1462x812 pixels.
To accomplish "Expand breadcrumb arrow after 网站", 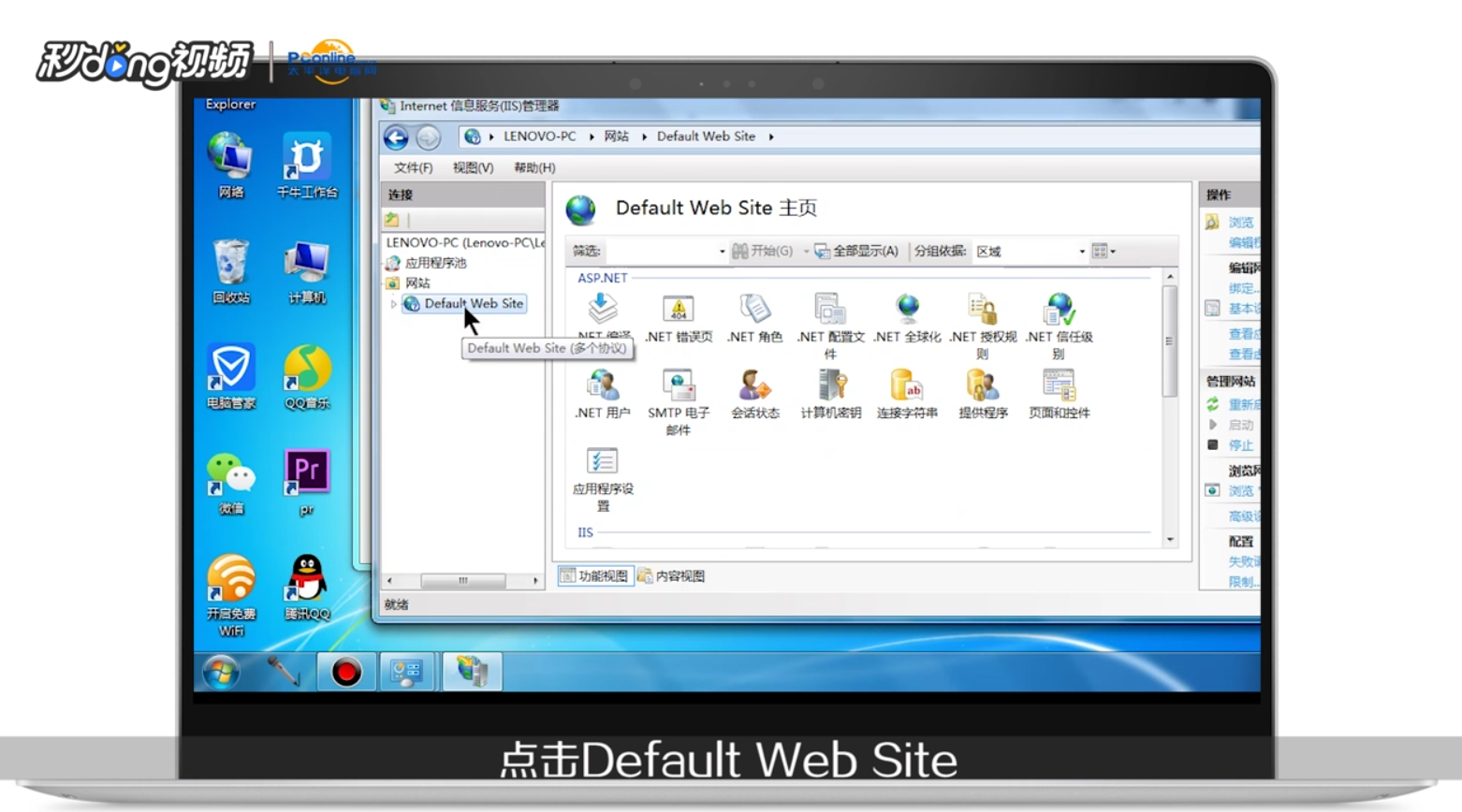I will [x=644, y=137].
